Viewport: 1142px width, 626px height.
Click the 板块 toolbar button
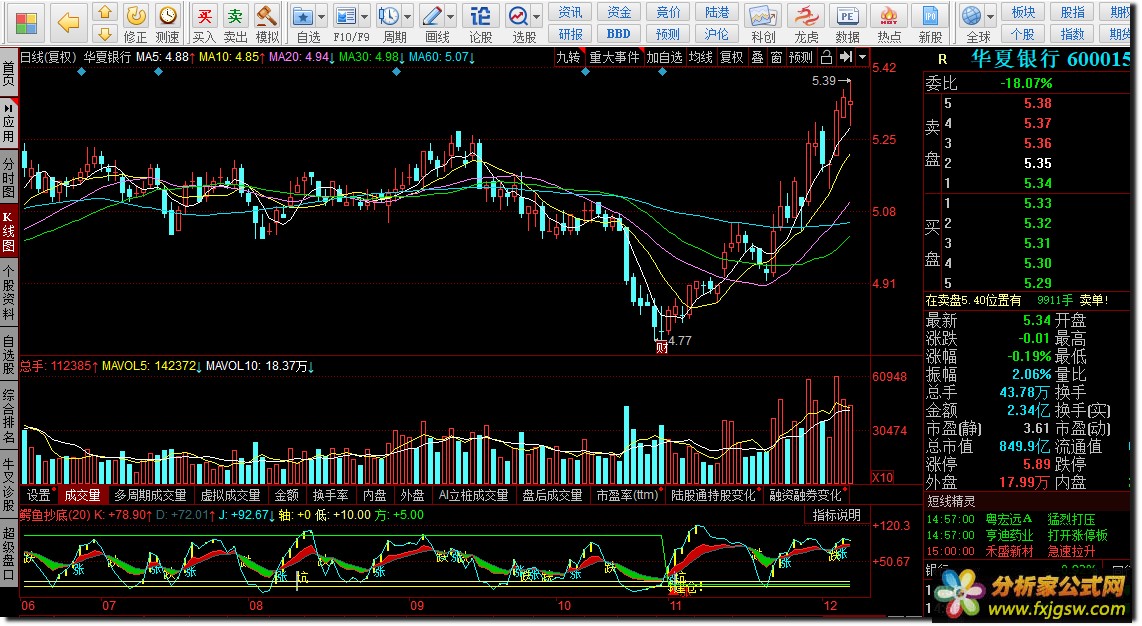pos(1023,12)
